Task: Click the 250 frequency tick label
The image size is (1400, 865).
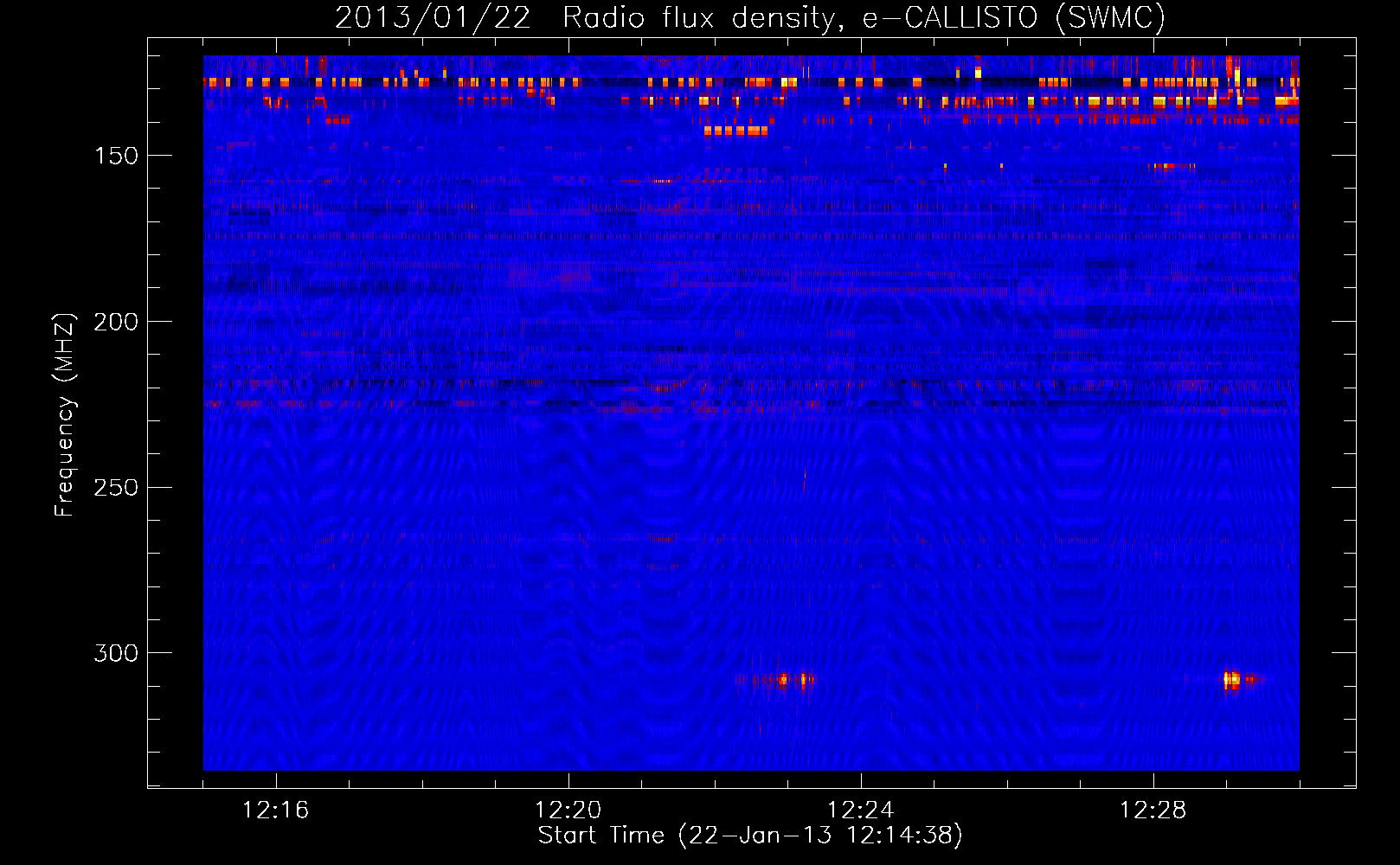Action: pos(116,488)
